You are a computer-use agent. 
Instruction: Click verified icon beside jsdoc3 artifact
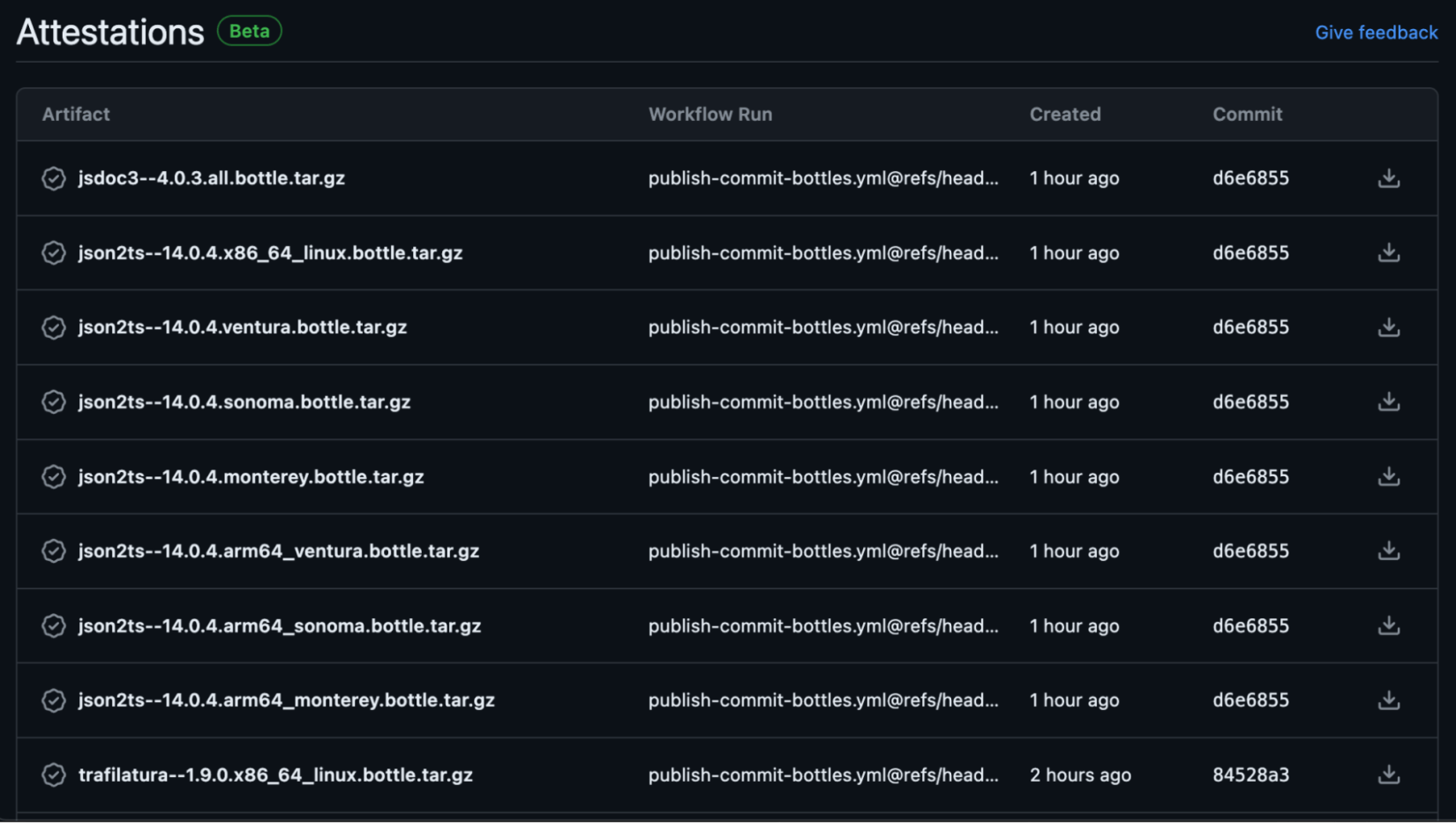click(x=54, y=178)
